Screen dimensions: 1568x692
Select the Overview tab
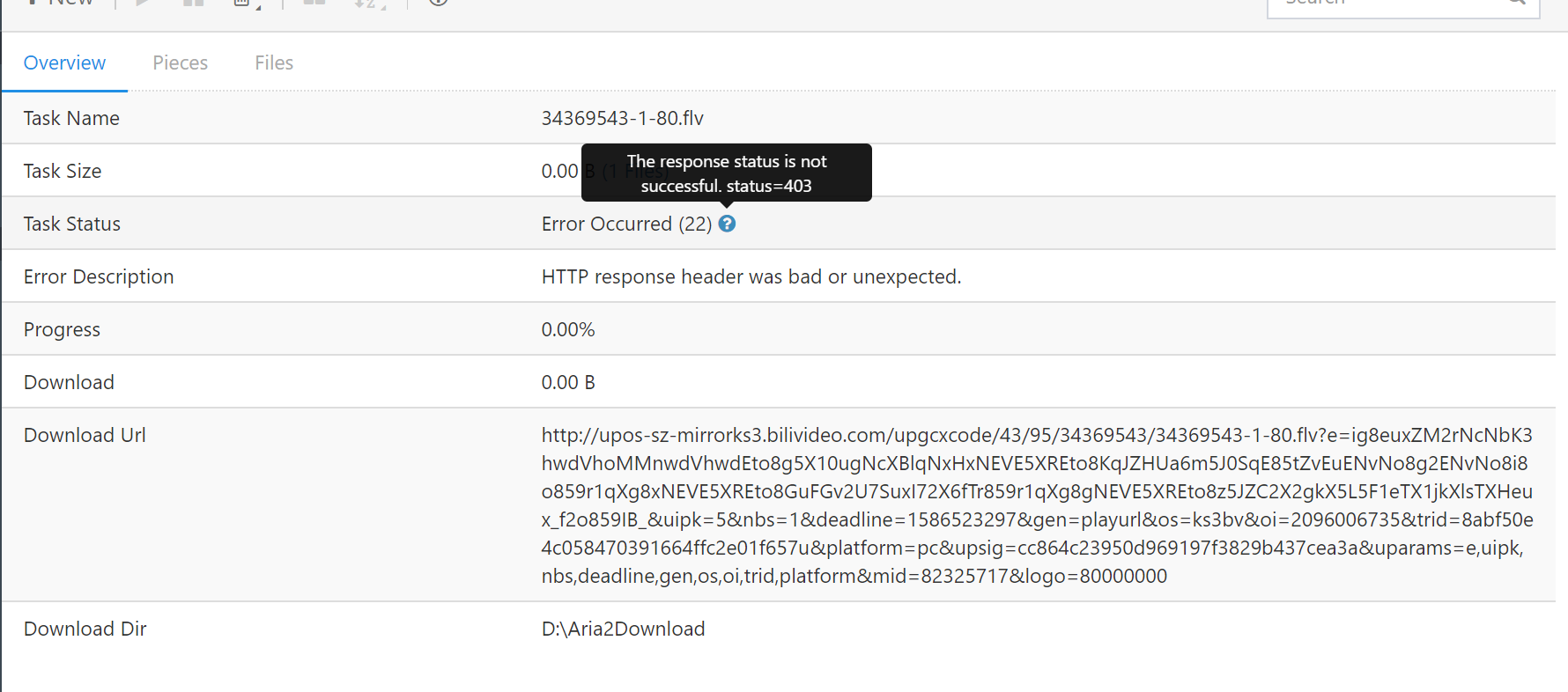pyautogui.click(x=64, y=62)
